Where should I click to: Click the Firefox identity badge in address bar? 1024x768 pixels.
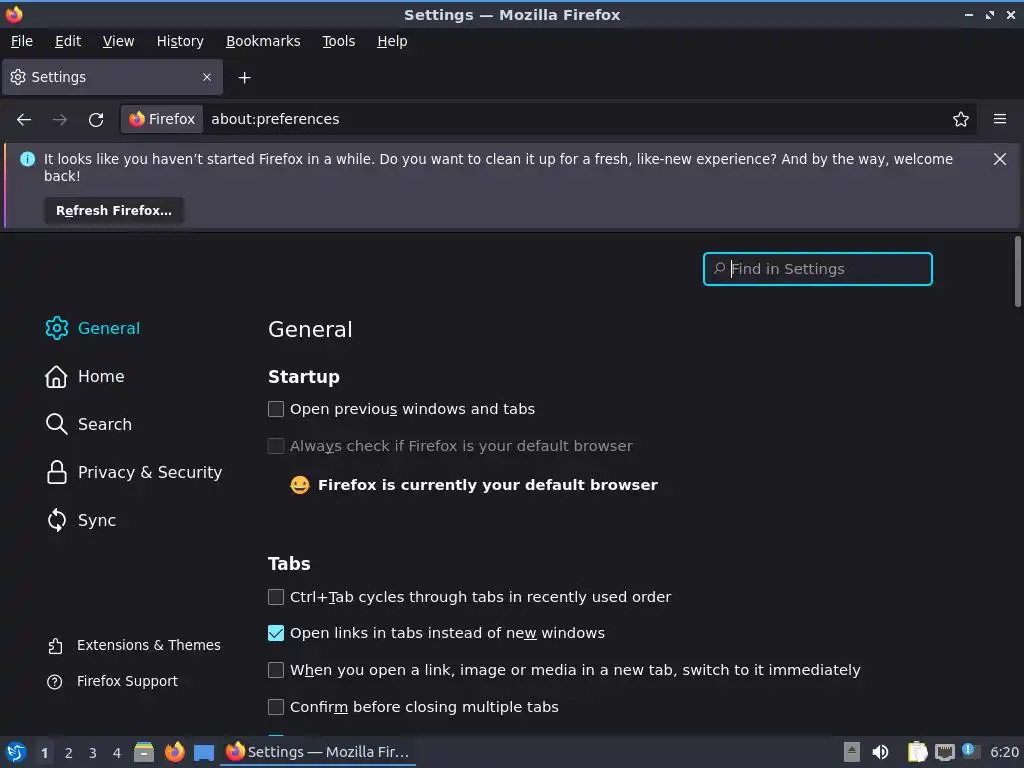point(162,119)
